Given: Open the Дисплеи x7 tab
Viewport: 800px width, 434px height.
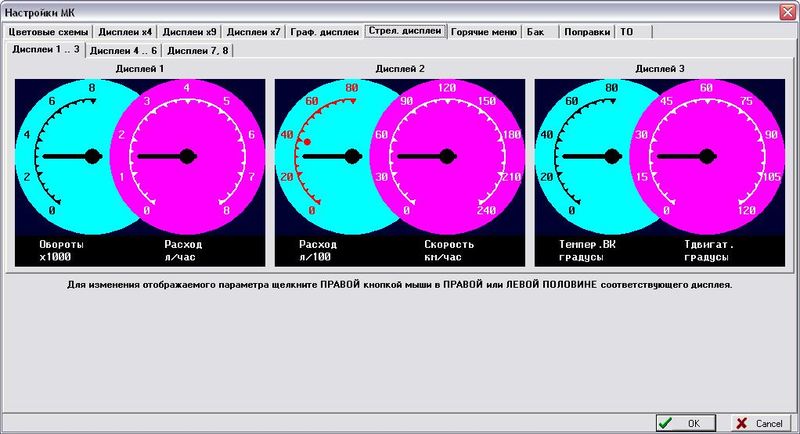Looking at the screenshot, I should click(253, 32).
